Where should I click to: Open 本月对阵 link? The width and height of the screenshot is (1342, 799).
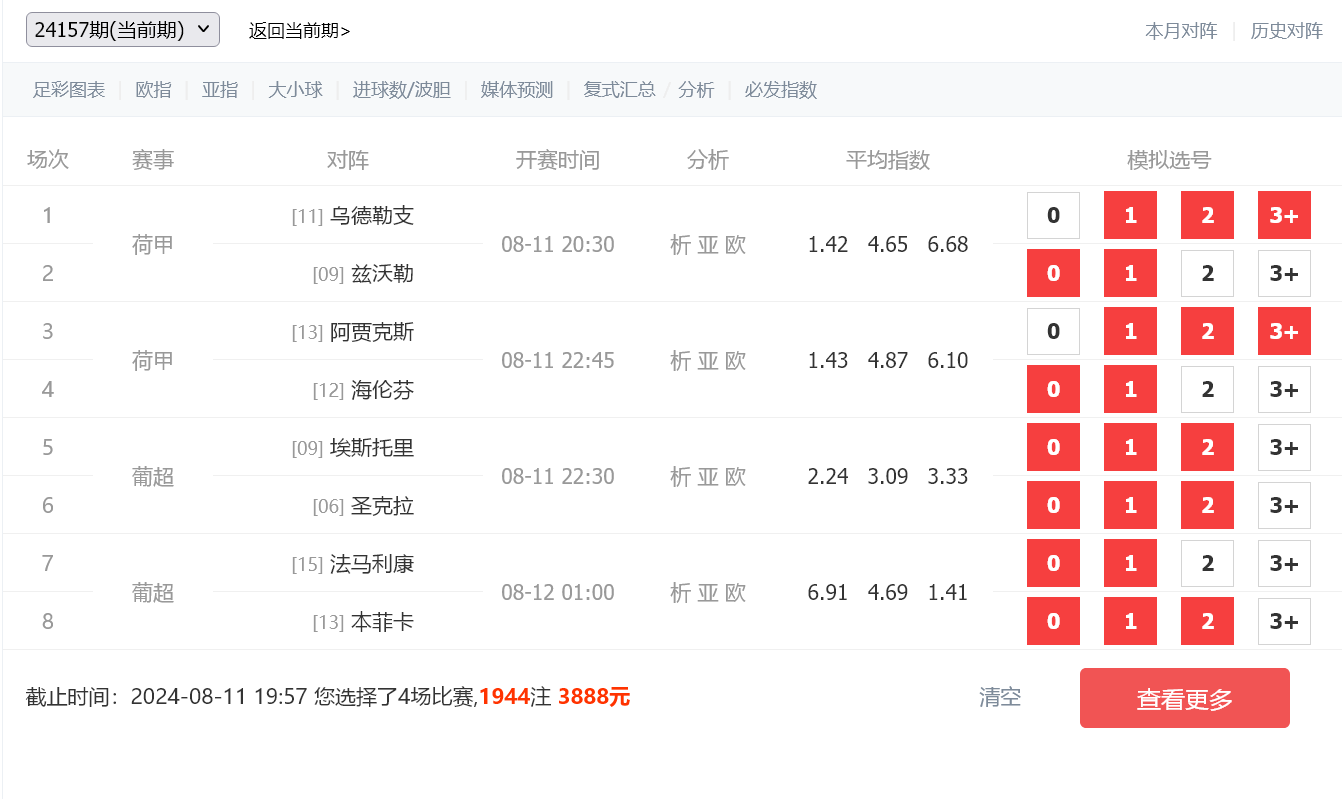point(1181,31)
